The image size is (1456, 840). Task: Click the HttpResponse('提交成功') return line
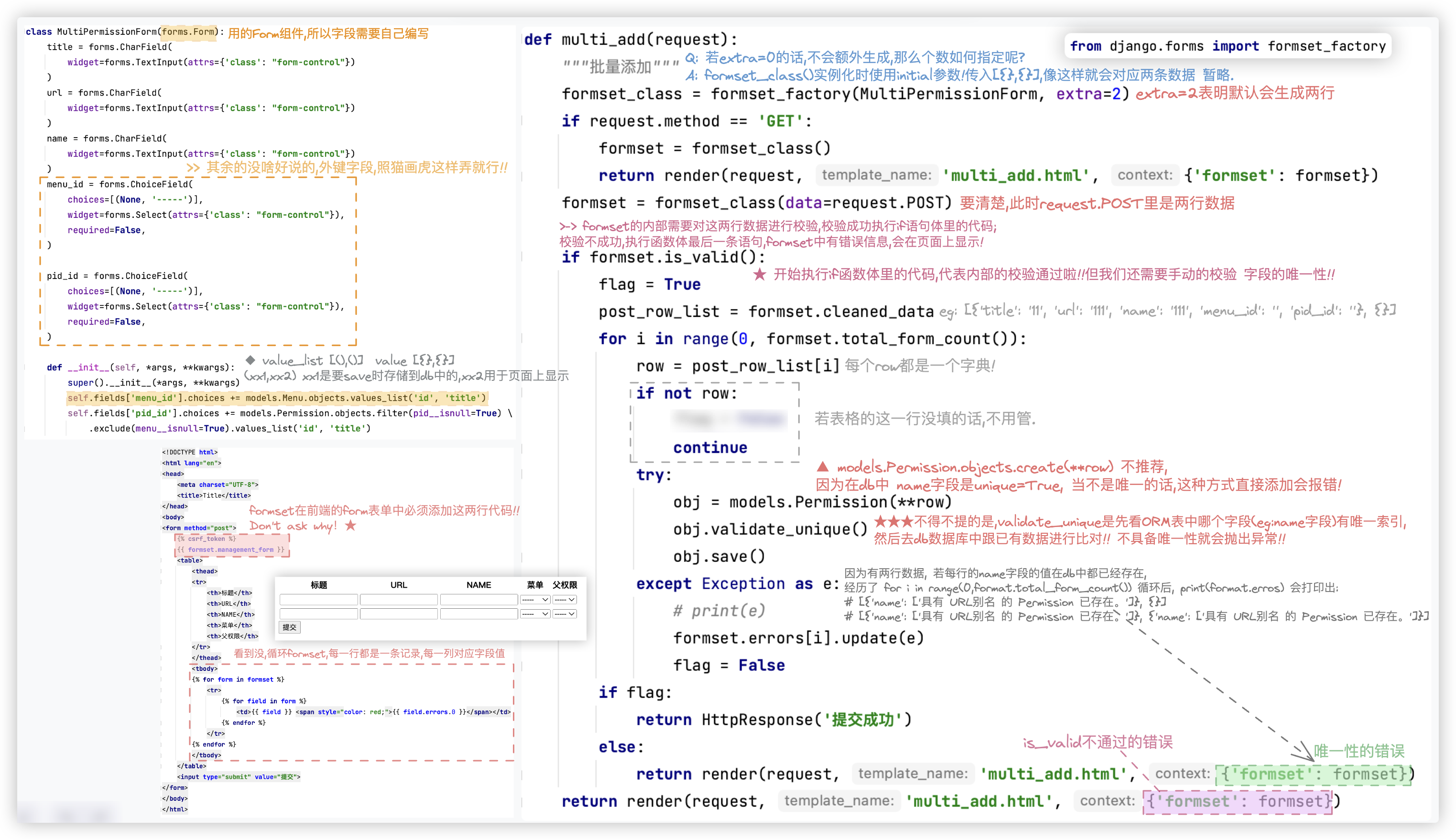pyautogui.click(x=774, y=720)
